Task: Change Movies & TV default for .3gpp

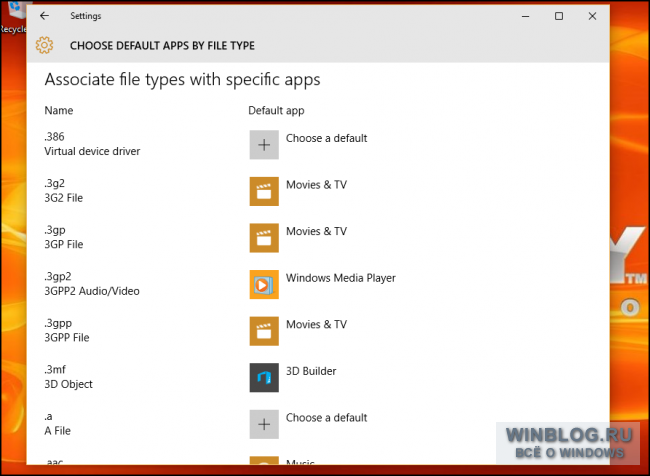Action: pos(316,324)
